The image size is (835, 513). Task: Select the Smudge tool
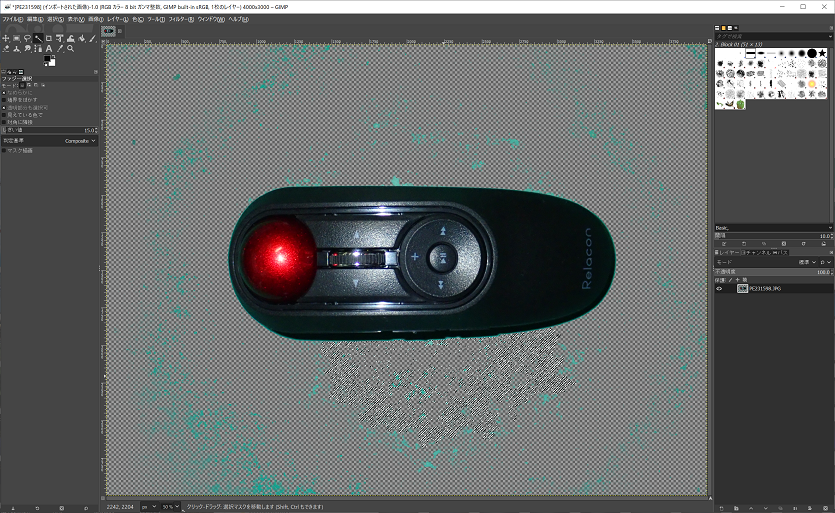27,48
